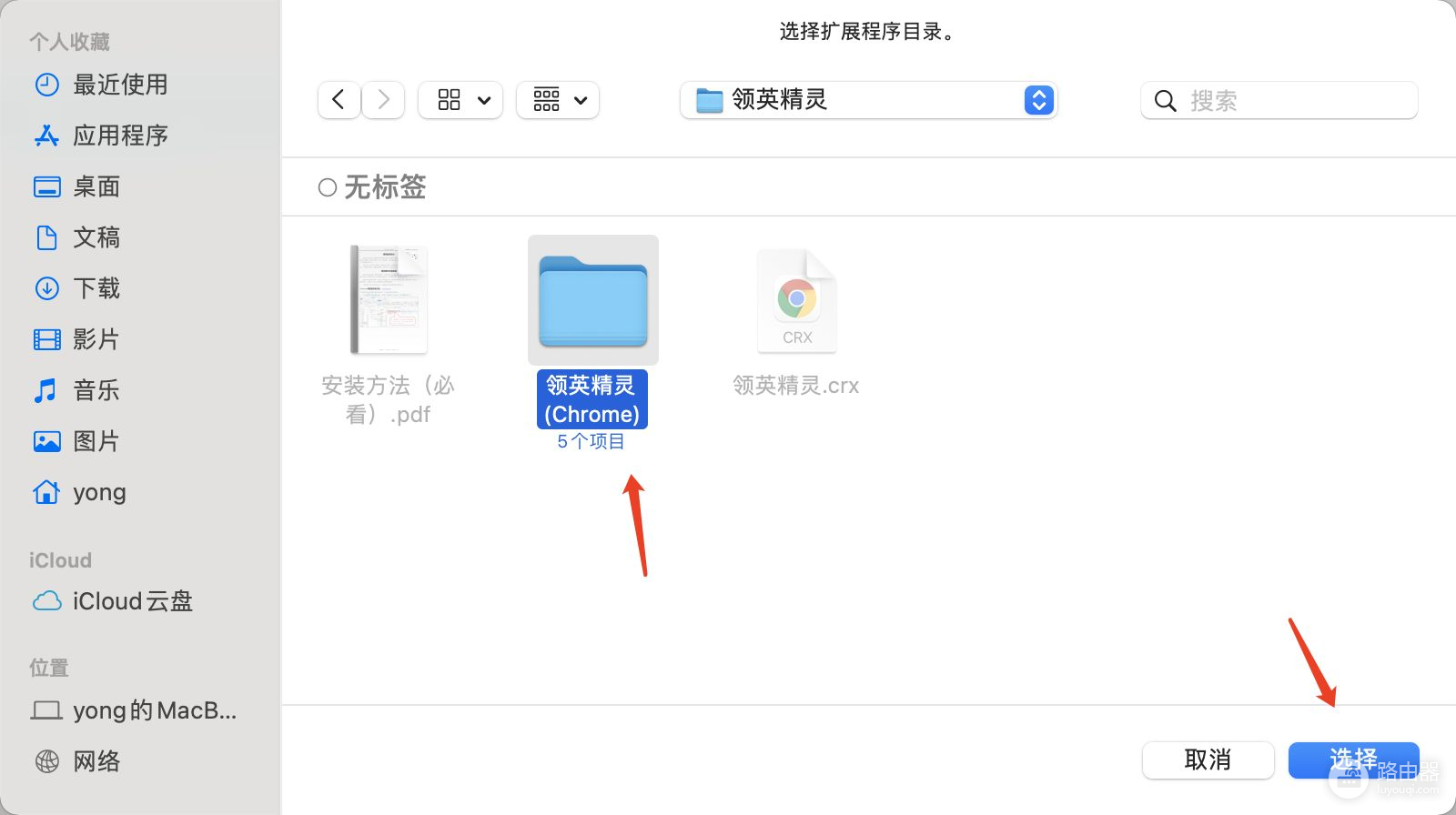Go to the 下载 folder
1456x815 pixels.
tap(96, 288)
